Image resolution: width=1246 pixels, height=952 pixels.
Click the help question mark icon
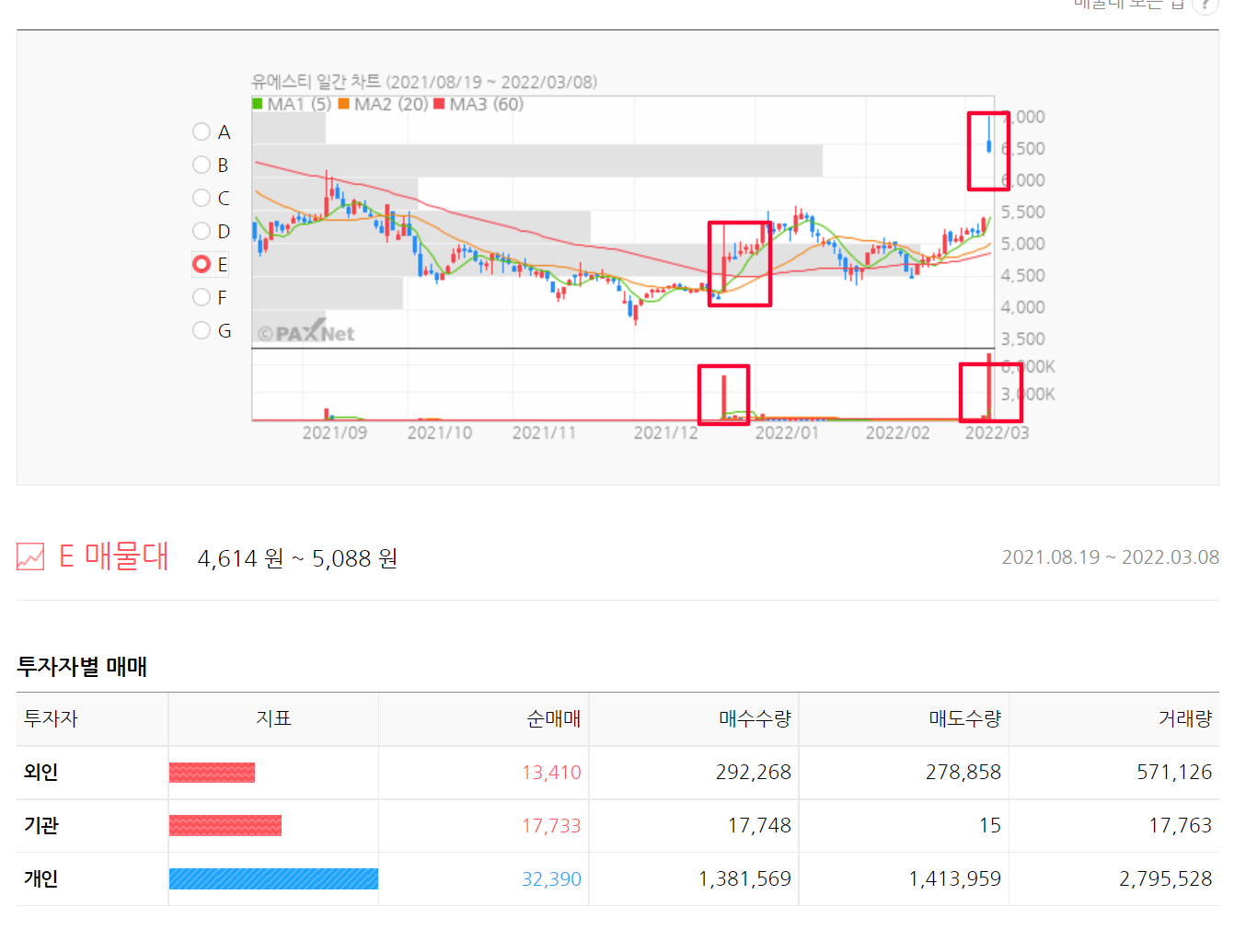tap(1206, 5)
